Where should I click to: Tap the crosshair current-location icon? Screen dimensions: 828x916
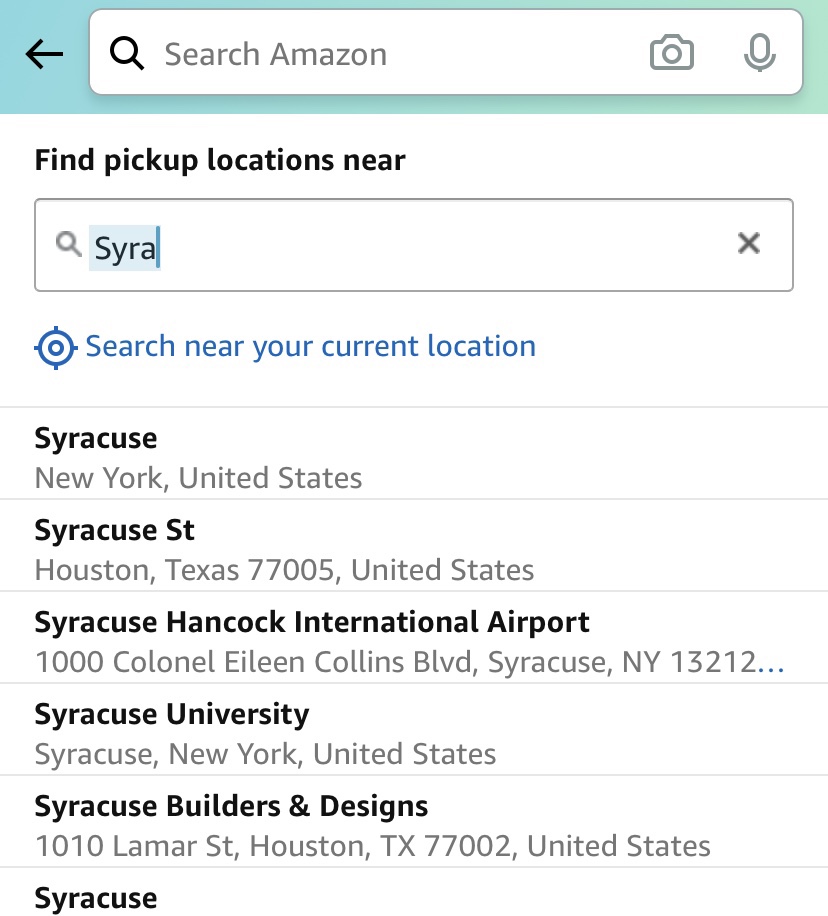(55, 348)
